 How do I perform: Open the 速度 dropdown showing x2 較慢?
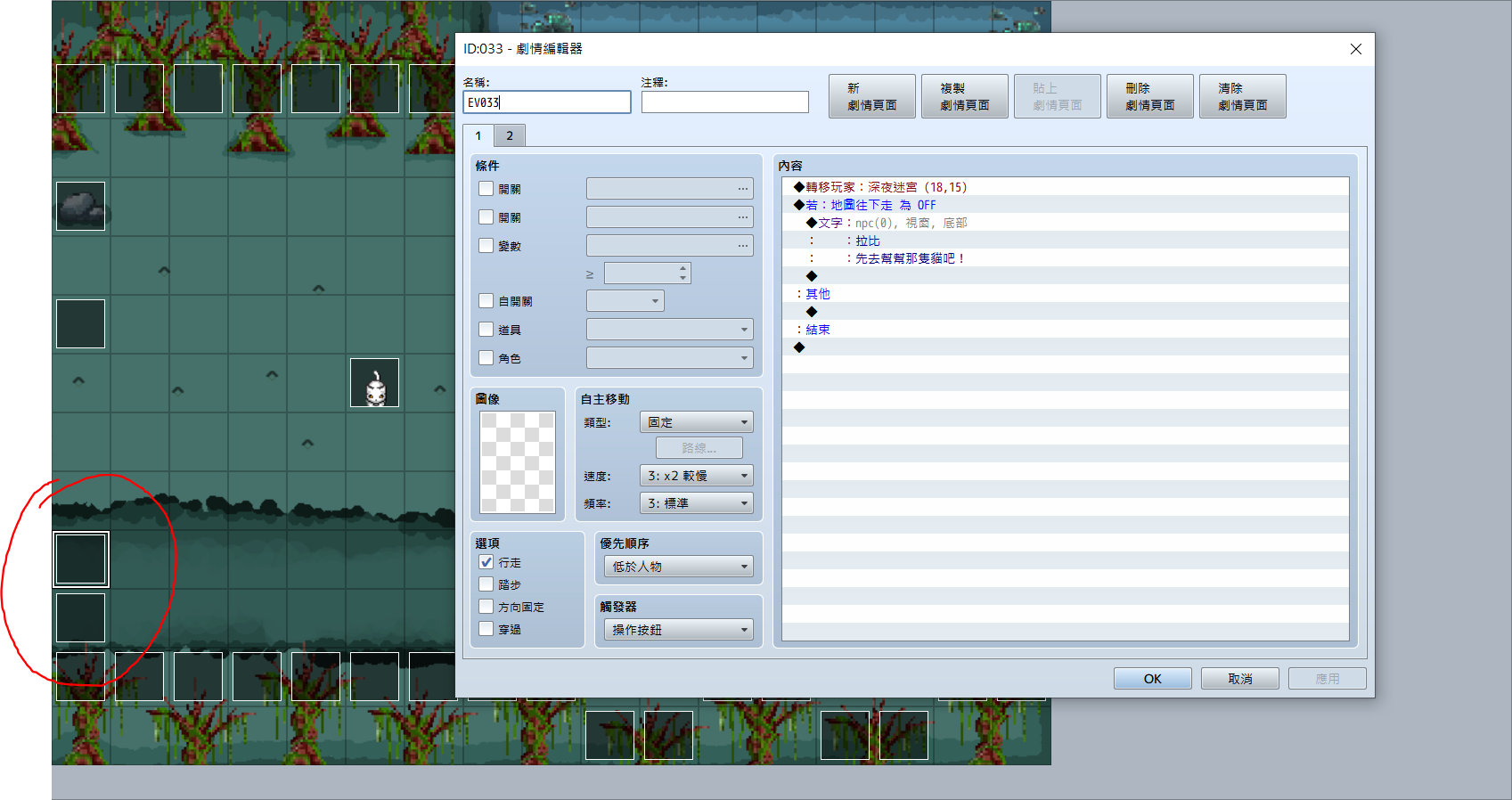(x=697, y=476)
